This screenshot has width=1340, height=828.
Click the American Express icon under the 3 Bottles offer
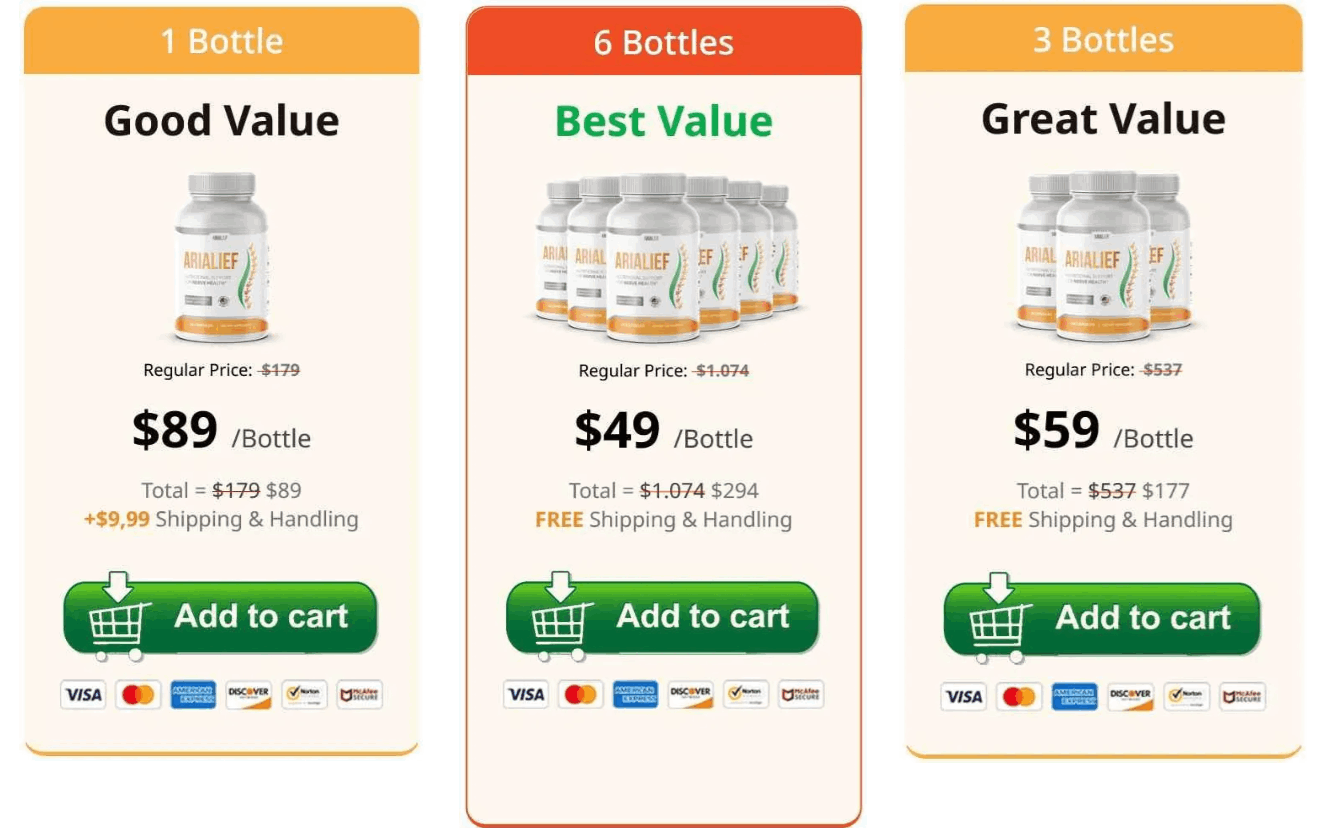coord(1075,697)
